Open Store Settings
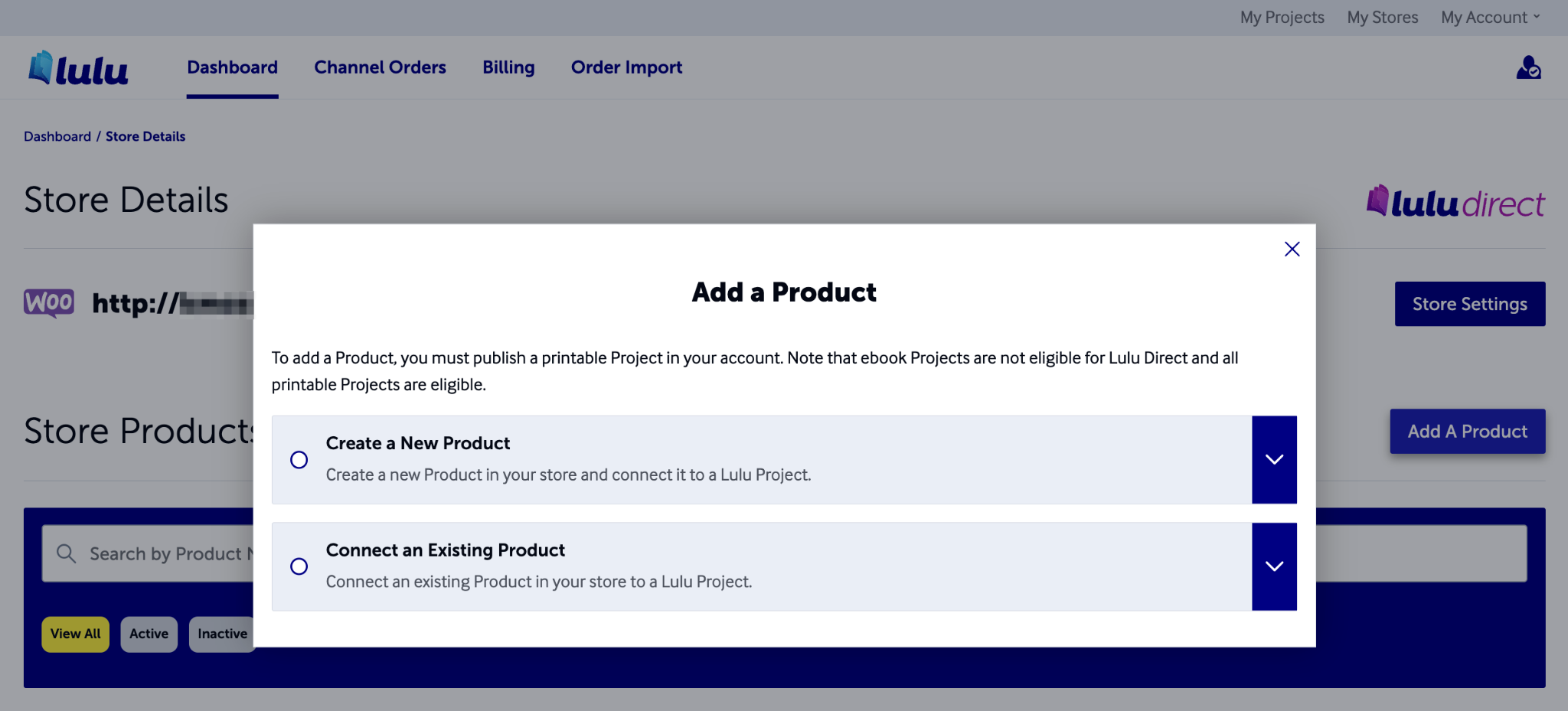This screenshot has height=711, width=1568. (1469, 304)
